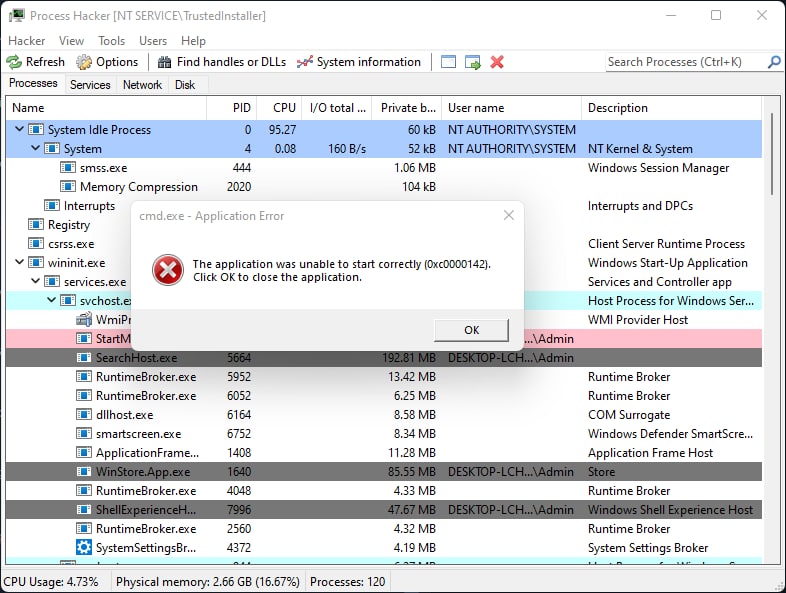Click the find window and thread icon

[x=473, y=62]
